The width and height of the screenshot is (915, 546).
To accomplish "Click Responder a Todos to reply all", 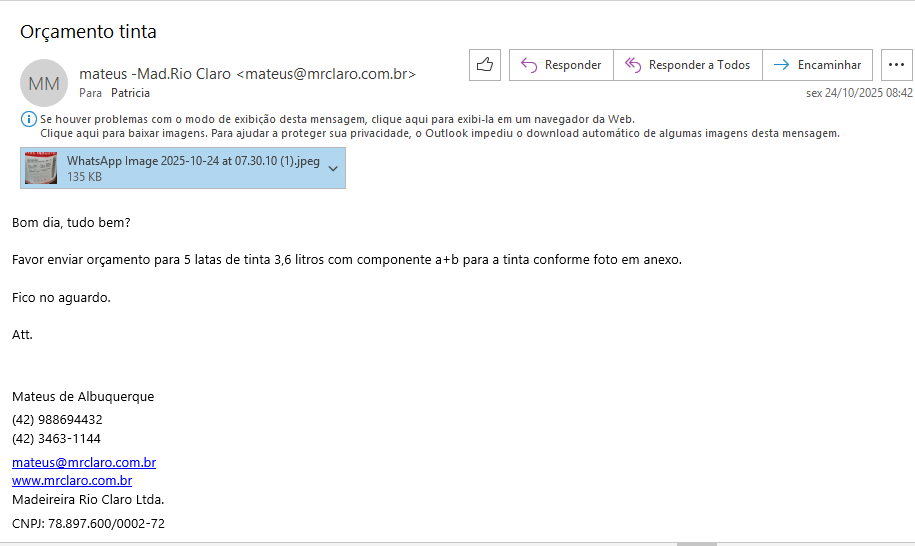I will point(687,65).
